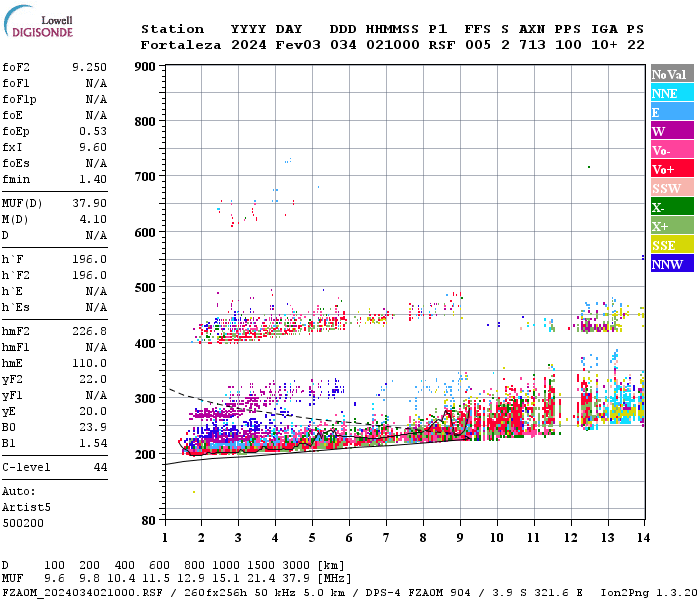Click the RSF program value
The image size is (700, 600).
click(x=442, y=45)
